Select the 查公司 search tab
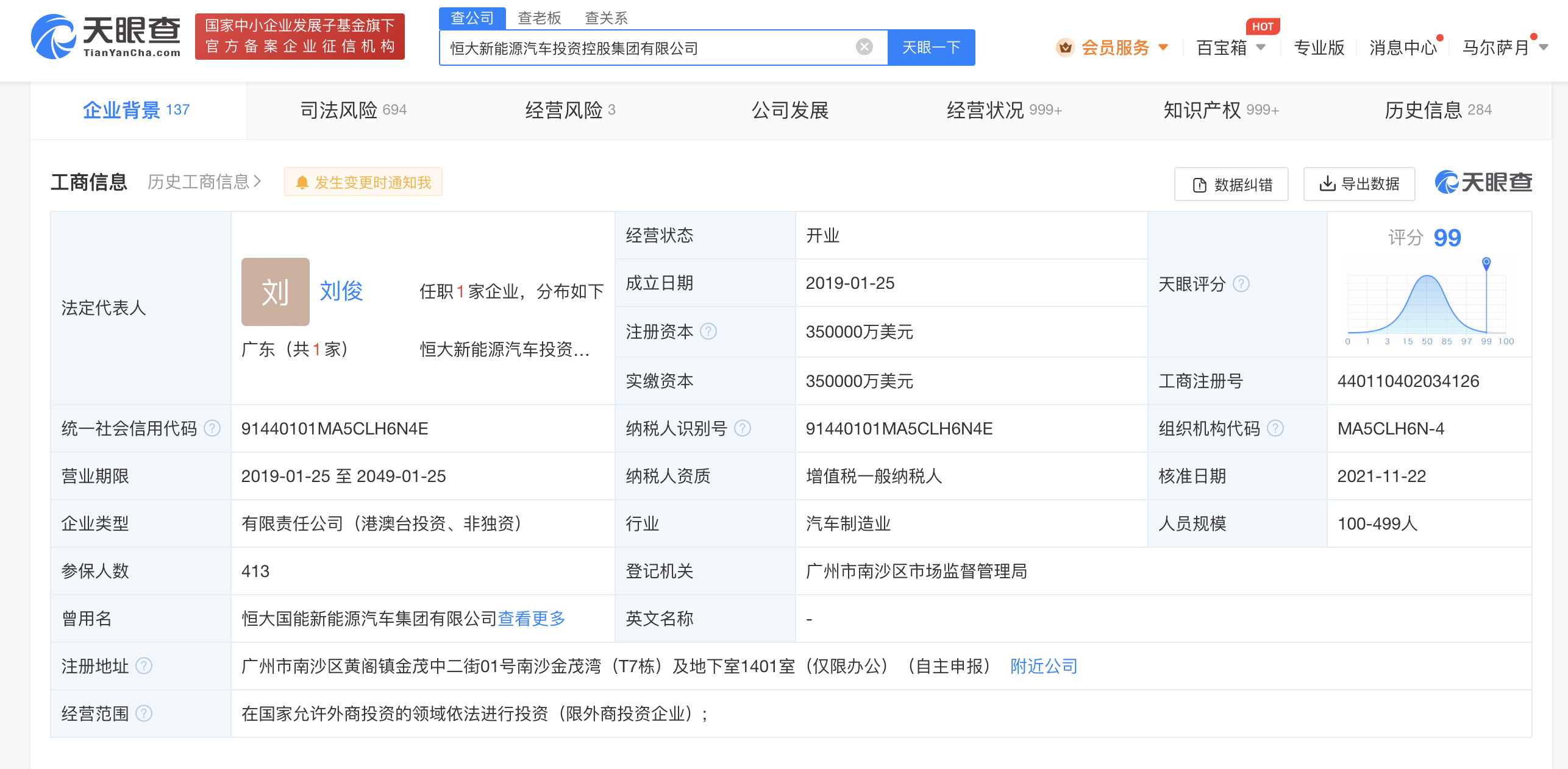This screenshot has height=769, width=1568. click(x=472, y=18)
